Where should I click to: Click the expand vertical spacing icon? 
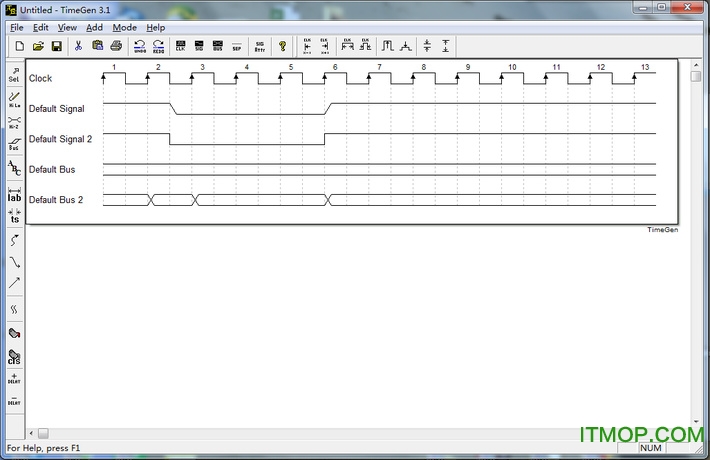click(x=446, y=46)
